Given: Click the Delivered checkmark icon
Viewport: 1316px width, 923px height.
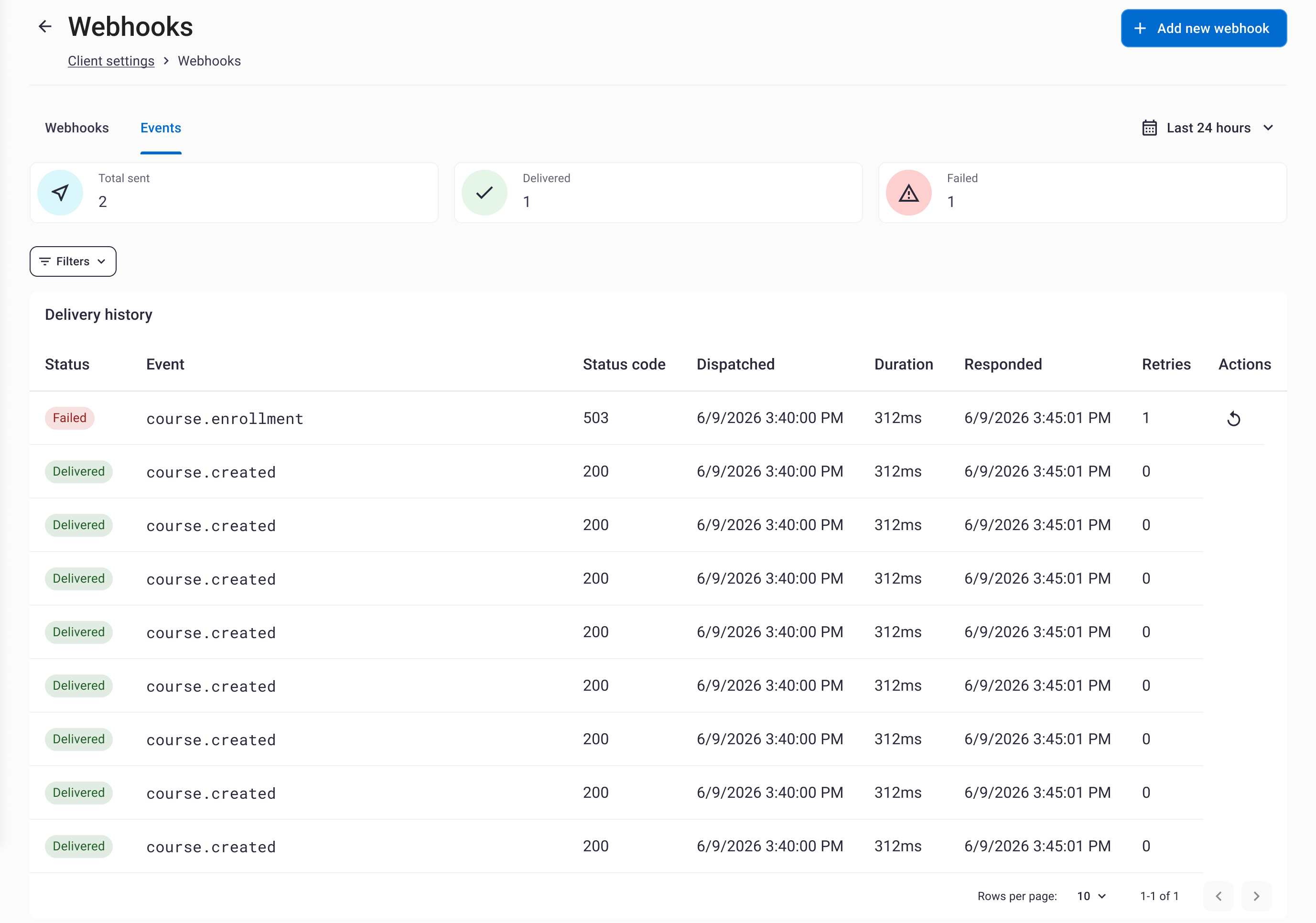Looking at the screenshot, I should pos(485,193).
